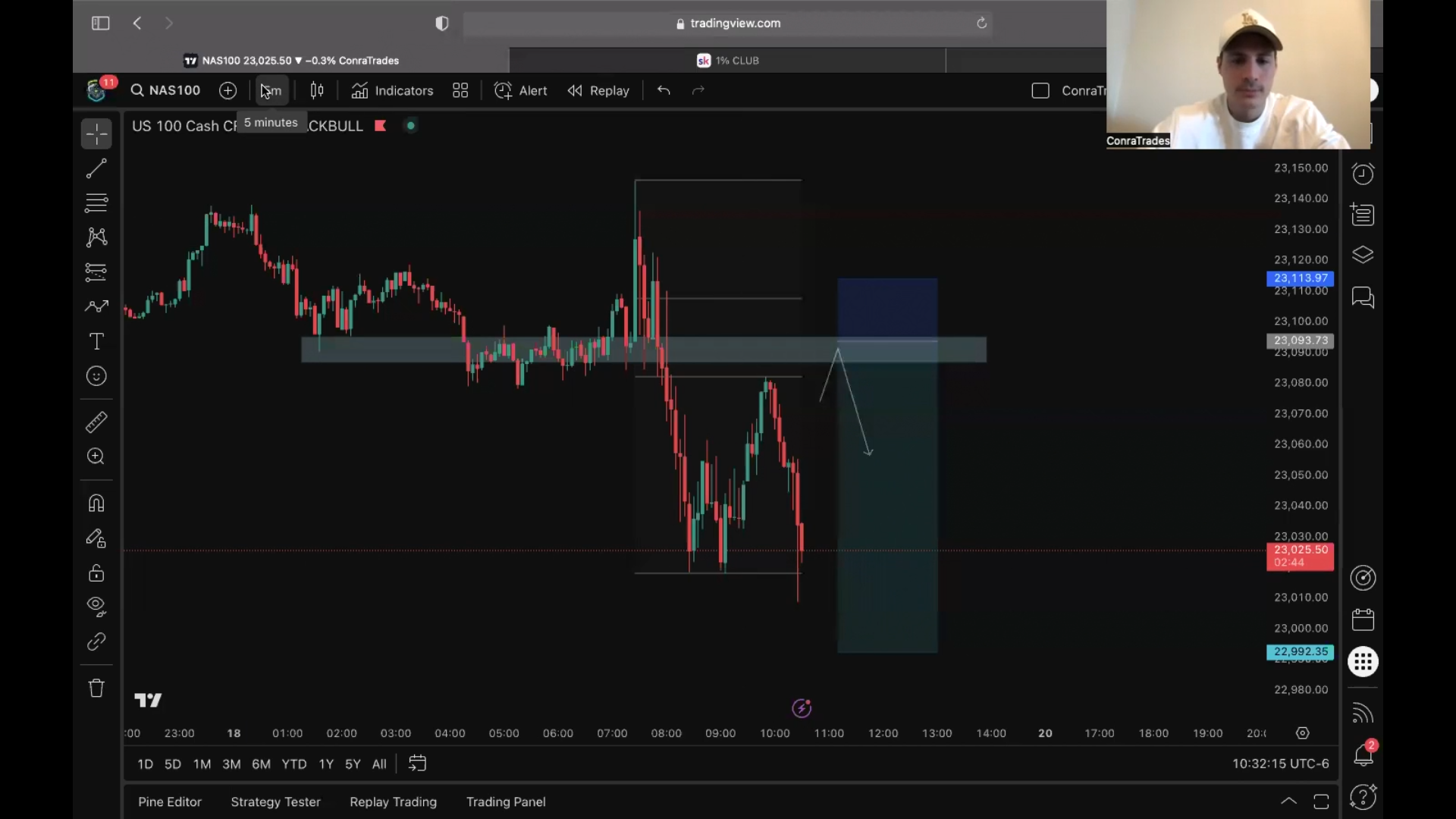This screenshot has width=1456, height=819.
Task: Switch to the Strategy Tester tab
Action: point(275,802)
